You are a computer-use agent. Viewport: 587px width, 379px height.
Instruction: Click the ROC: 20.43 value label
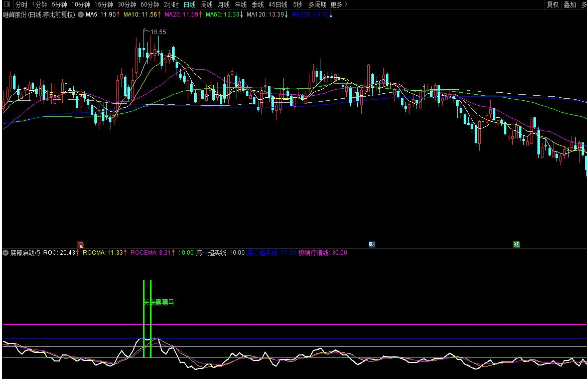click(61, 253)
